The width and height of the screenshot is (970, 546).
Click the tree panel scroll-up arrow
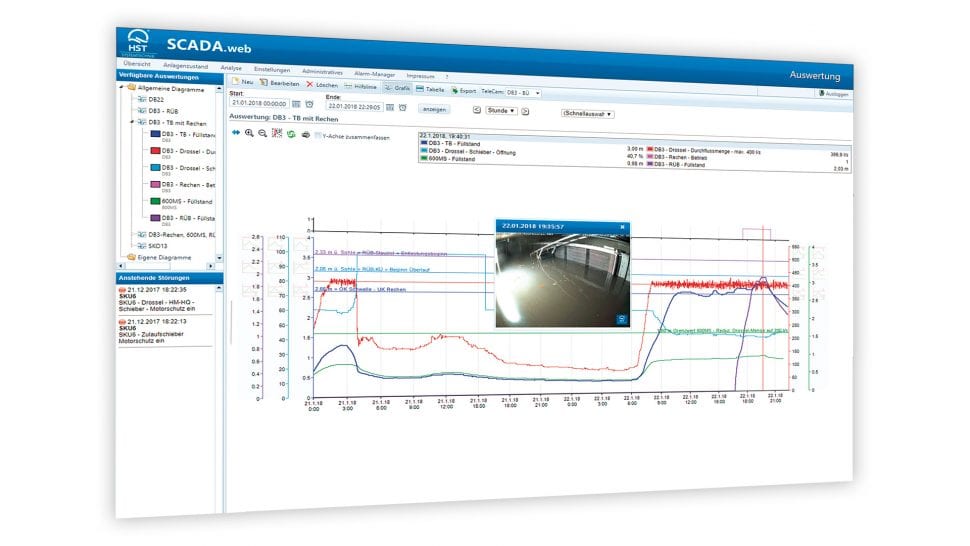pos(219,89)
